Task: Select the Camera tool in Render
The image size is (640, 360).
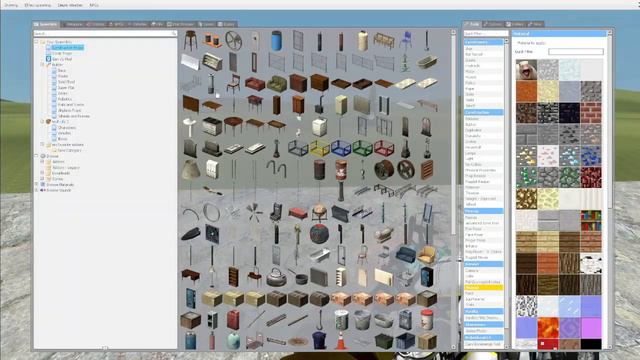Action: 483,271
